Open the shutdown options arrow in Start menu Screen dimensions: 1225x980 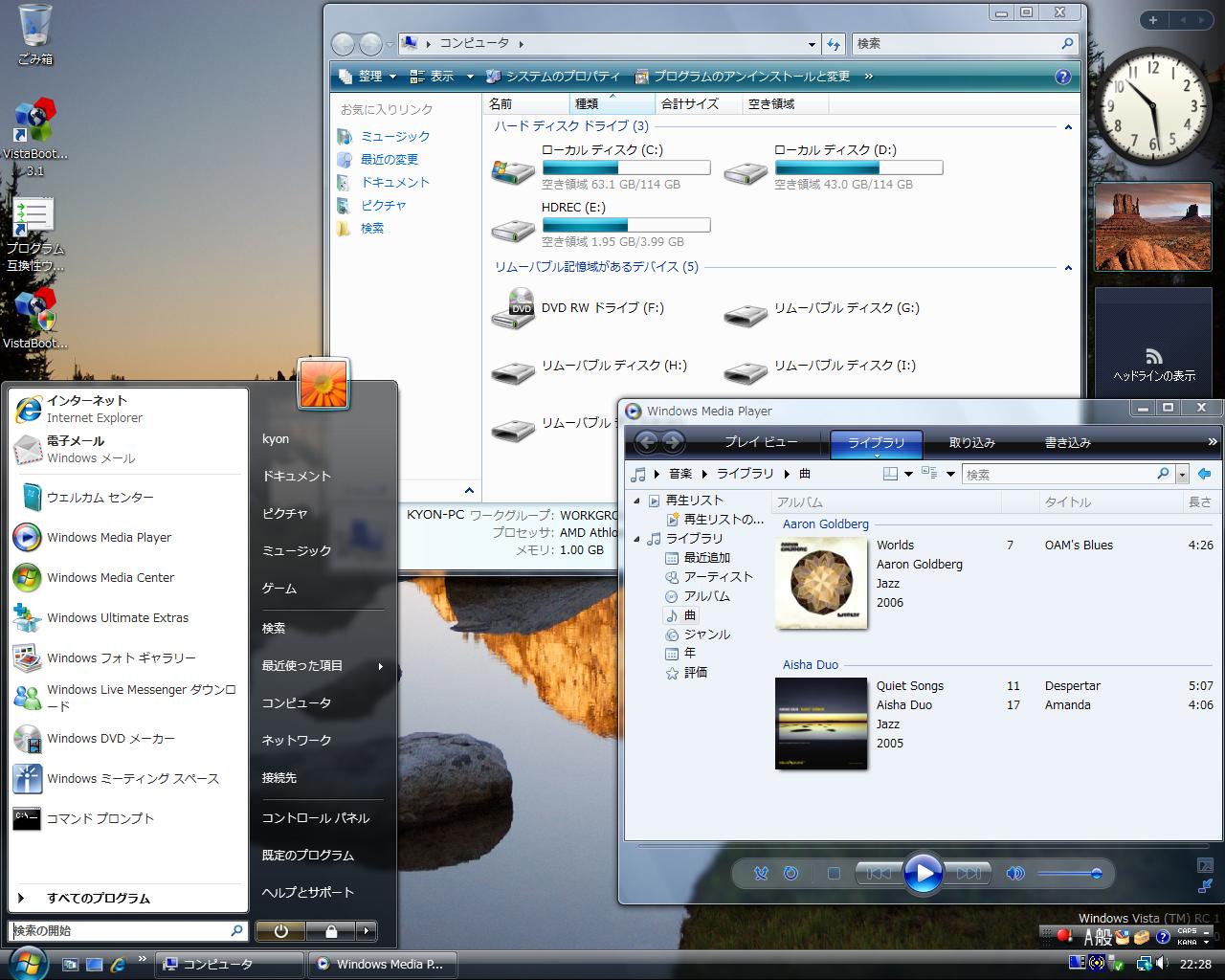coord(367,930)
